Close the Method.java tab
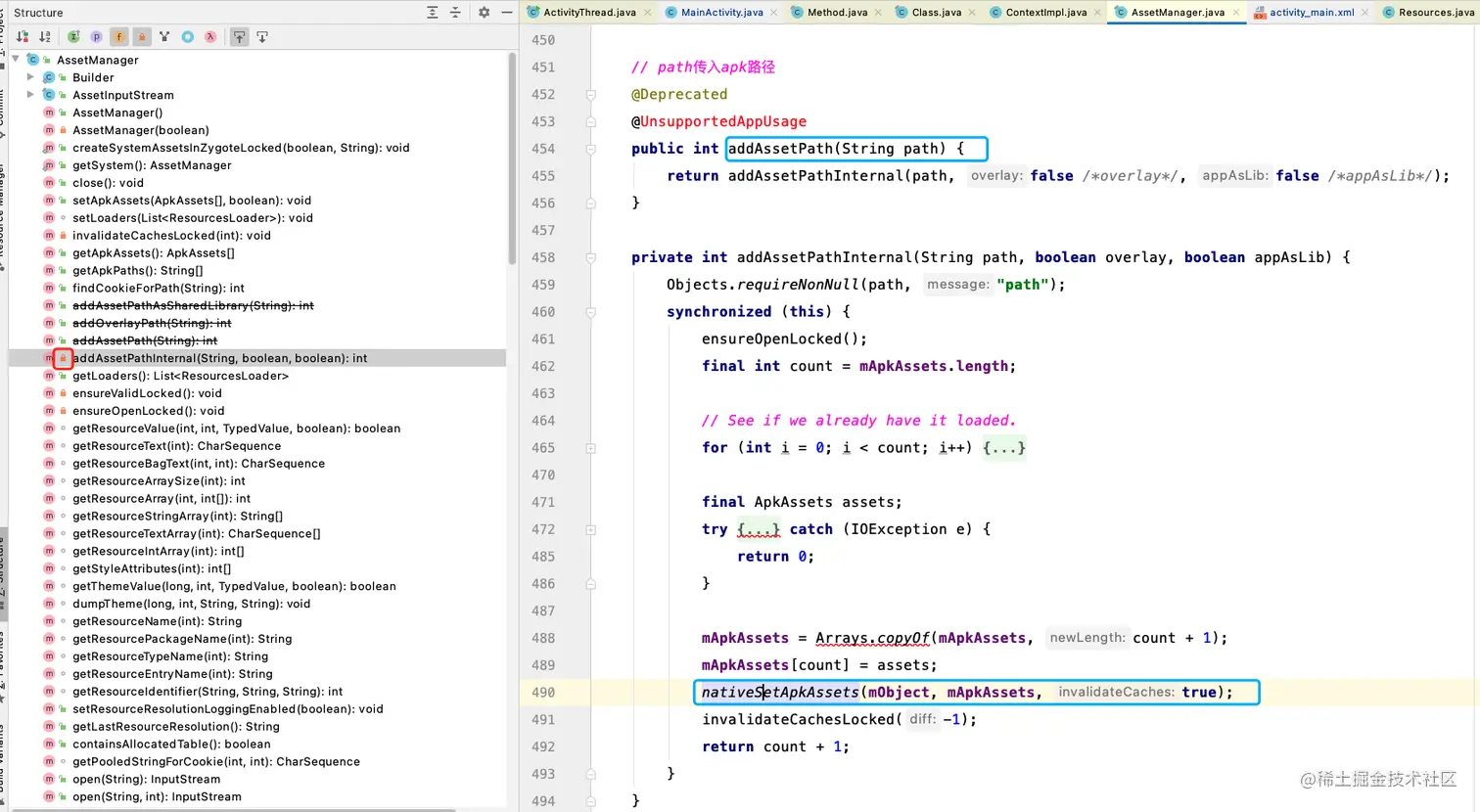Viewport: 1480px width, 812px height. pyautogui.click(x=878, y=13)
